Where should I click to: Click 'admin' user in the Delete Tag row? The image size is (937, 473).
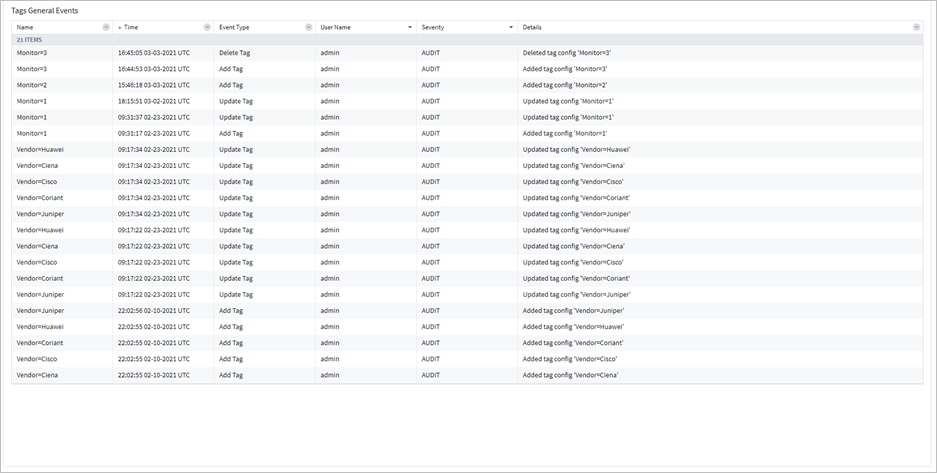[329, 53]
